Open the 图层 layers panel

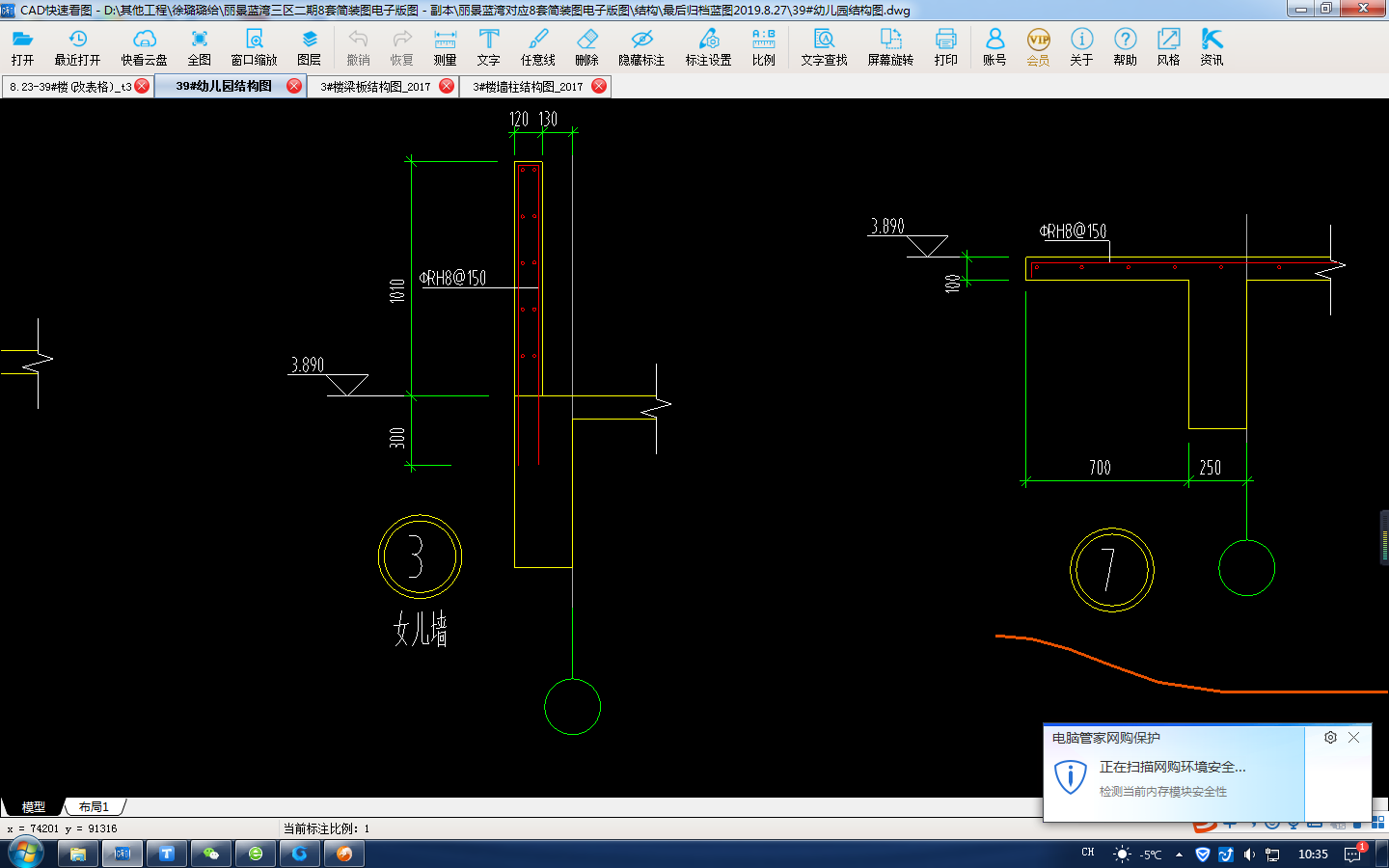(309, 46)
